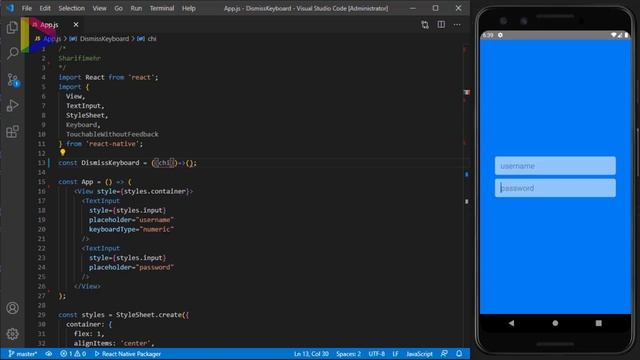This screenshot has height=360, width=640.
Task: Open the Manage gear icon
Action: click(12, 334)
